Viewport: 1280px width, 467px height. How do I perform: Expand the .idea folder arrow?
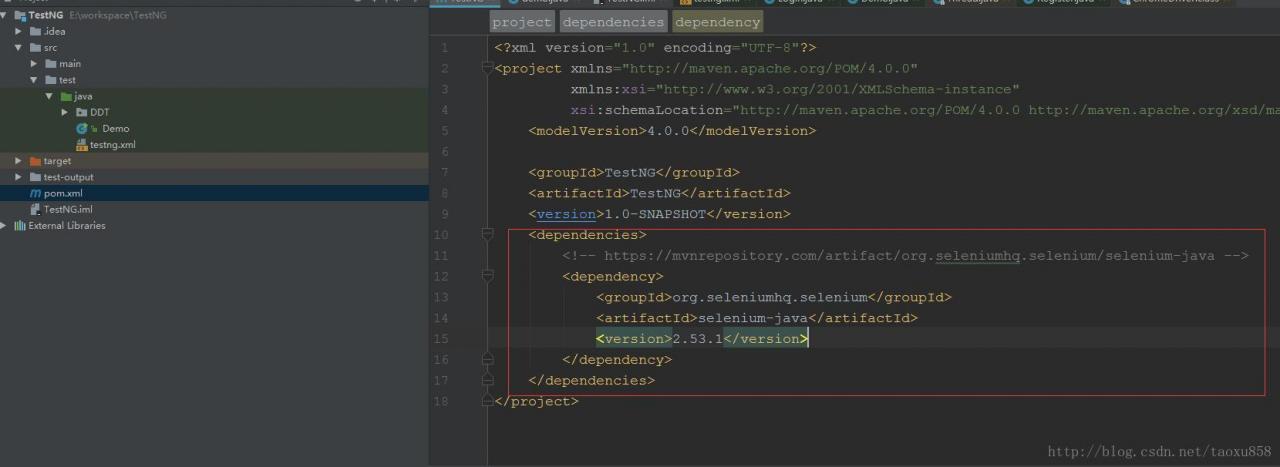point(18,31)
